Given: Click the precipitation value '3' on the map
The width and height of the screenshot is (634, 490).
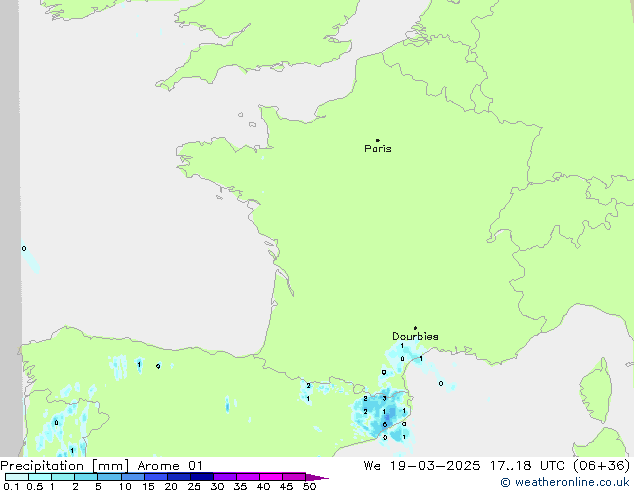Looking at the screenshot, I should point(384,398).
